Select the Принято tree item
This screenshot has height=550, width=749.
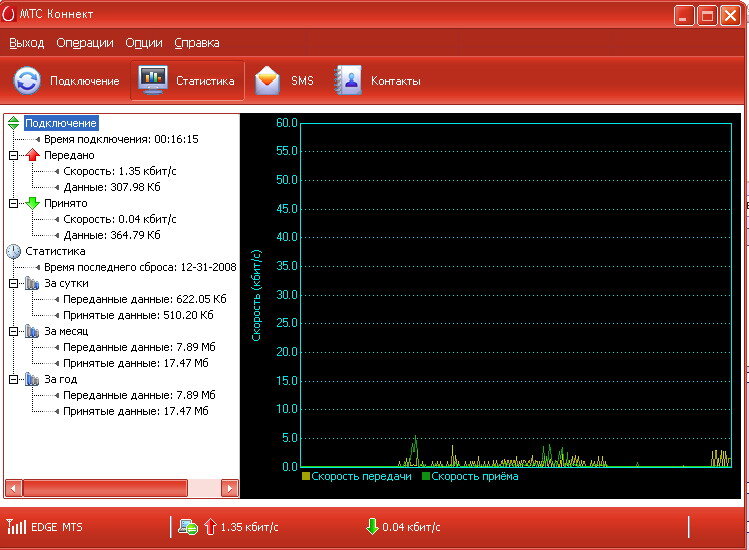(66, 203)
